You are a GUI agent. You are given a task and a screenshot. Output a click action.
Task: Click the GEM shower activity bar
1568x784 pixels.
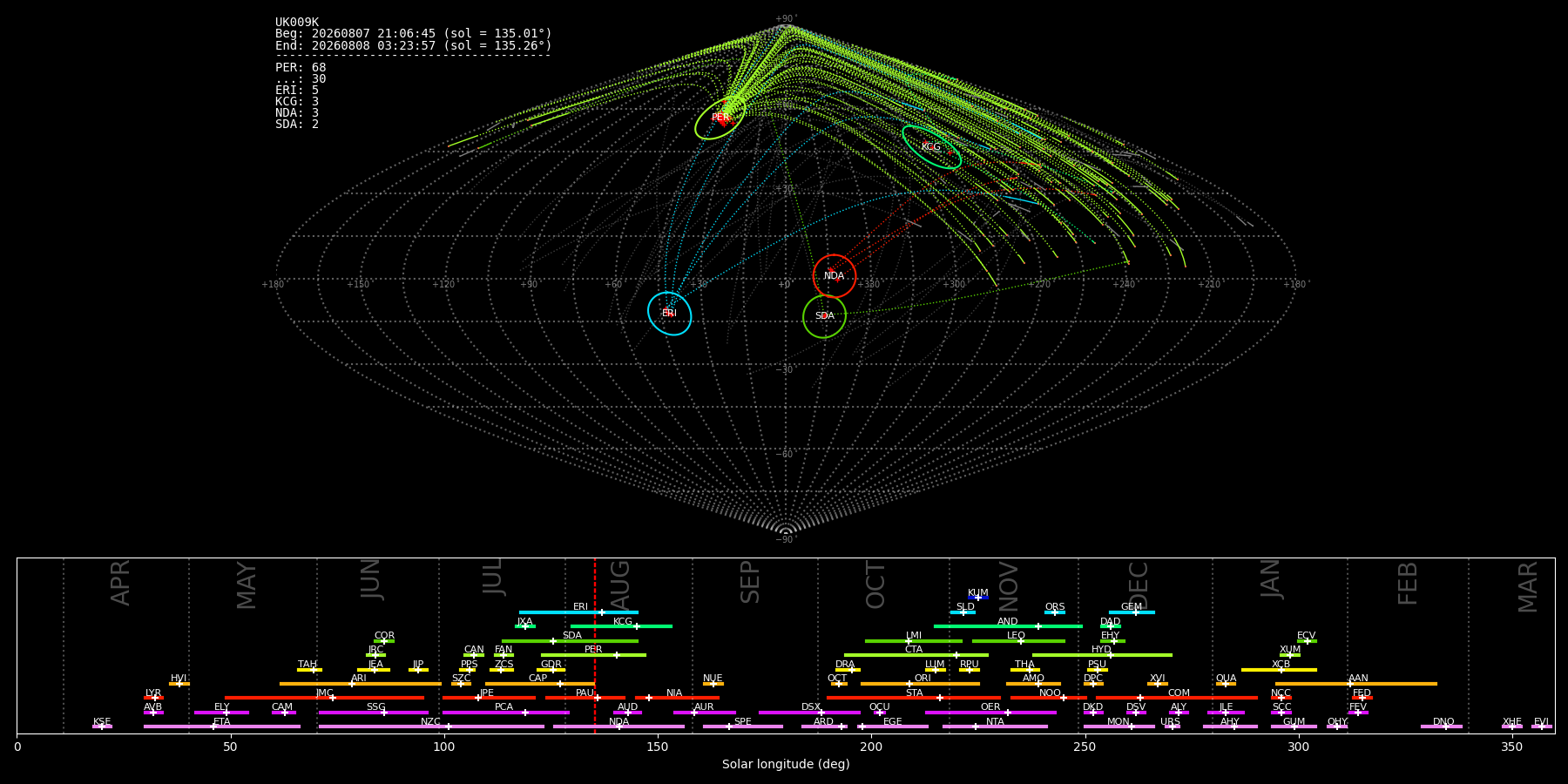pyautogui.click(x=1132, y=612)
